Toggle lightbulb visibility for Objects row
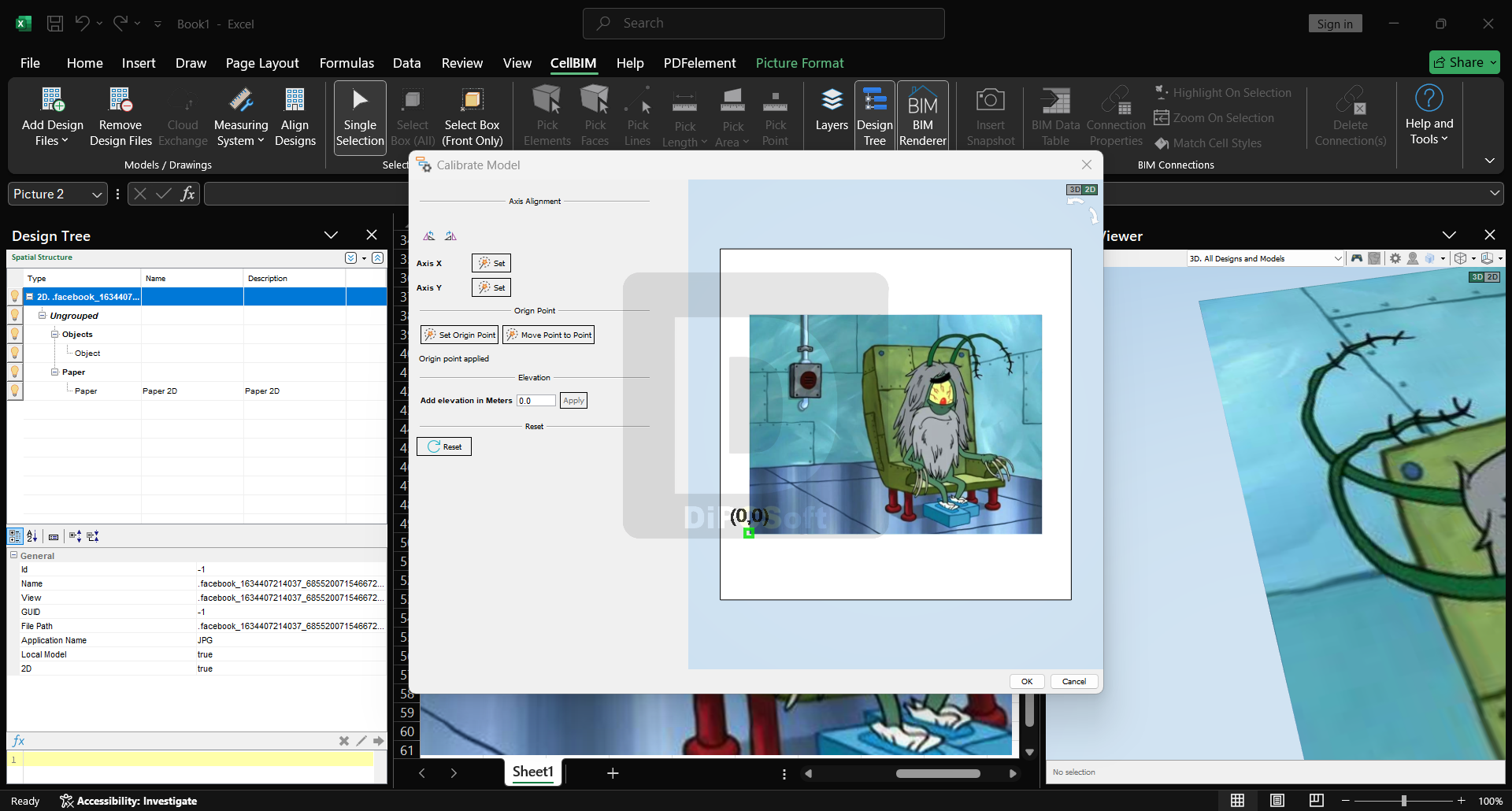Image resolution: width=1512 pixels, height=811 pixels. click(15, 335)
